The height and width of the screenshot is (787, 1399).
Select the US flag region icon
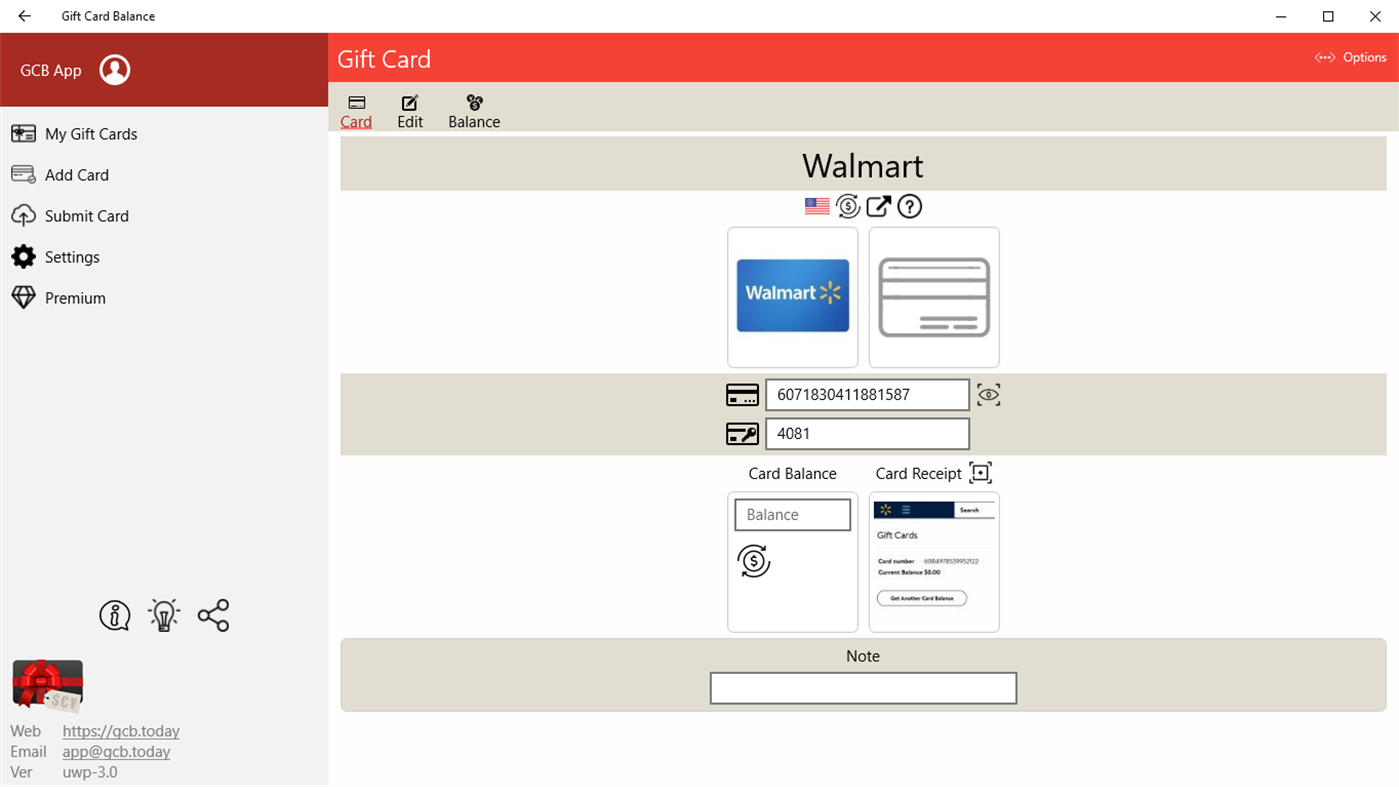pyautogui.click(x=817, y=205)
